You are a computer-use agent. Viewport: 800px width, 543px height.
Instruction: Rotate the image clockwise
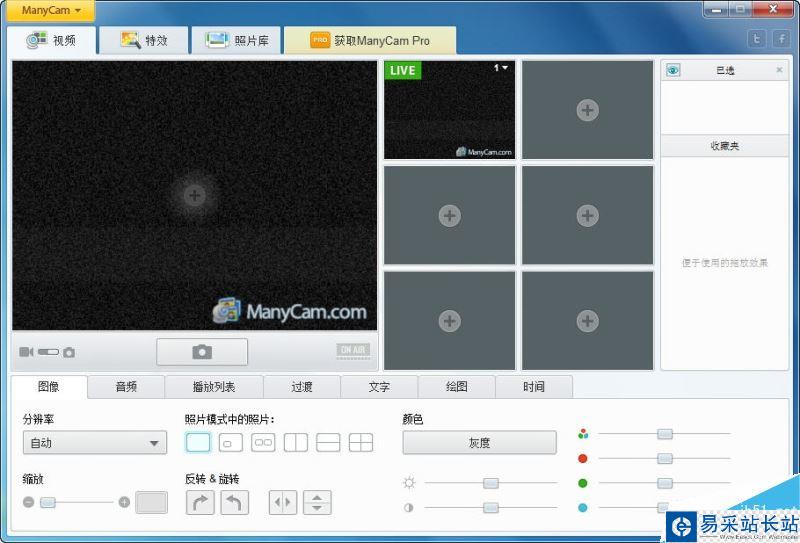(200, 503)
